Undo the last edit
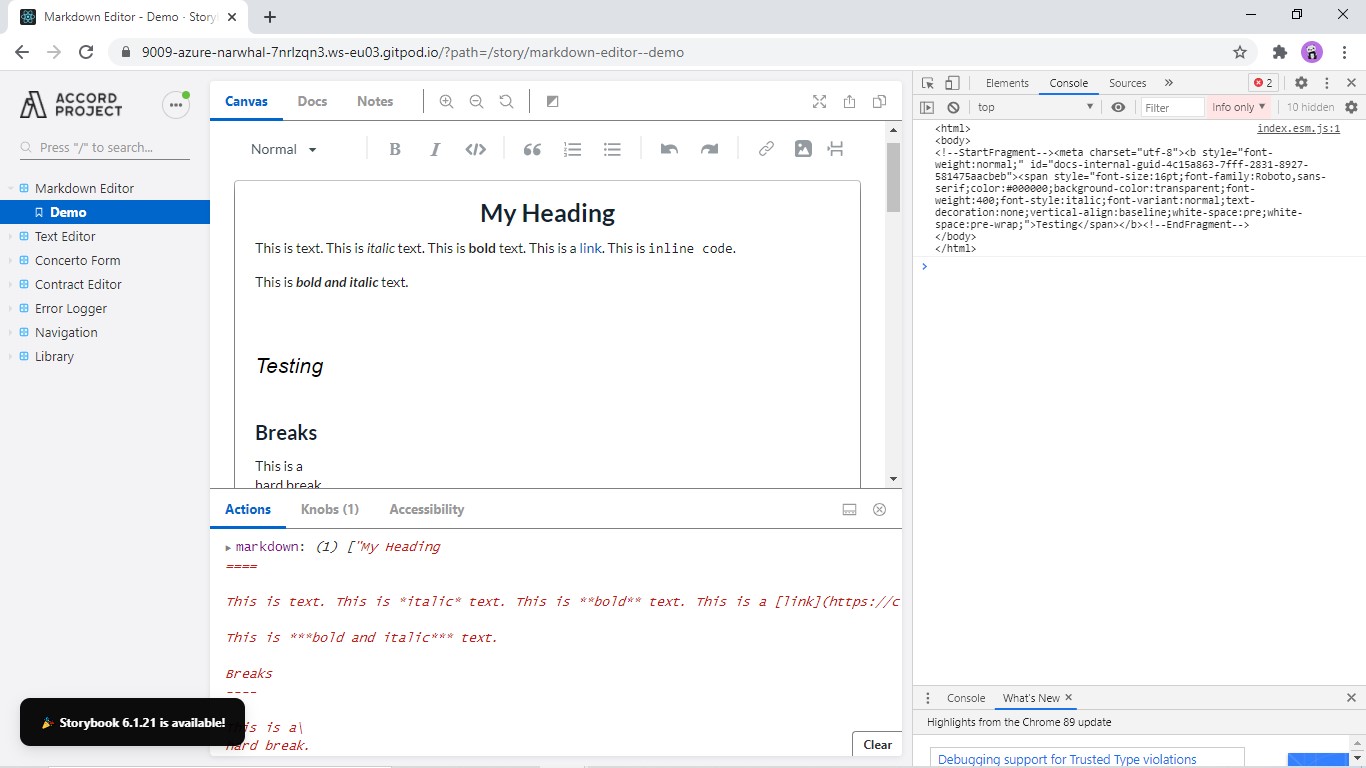The width and height of the screenshot is (1366, 768). click(x=668, y=148)
